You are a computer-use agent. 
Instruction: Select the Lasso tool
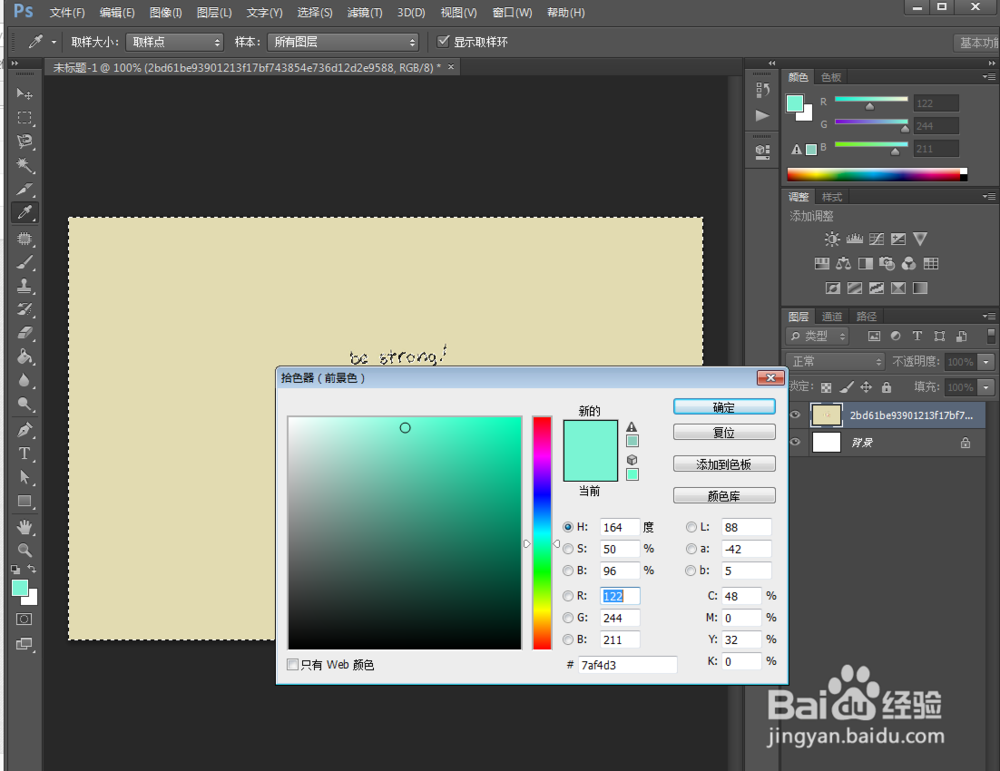pyautogui.click(x=24, y=142)
